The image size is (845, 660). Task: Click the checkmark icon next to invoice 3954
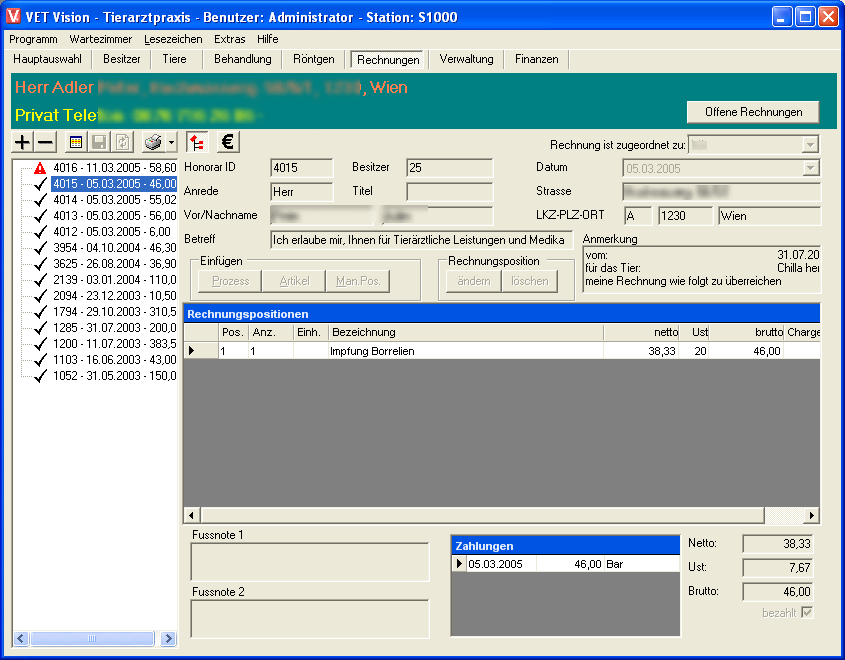tap(40, 248)
